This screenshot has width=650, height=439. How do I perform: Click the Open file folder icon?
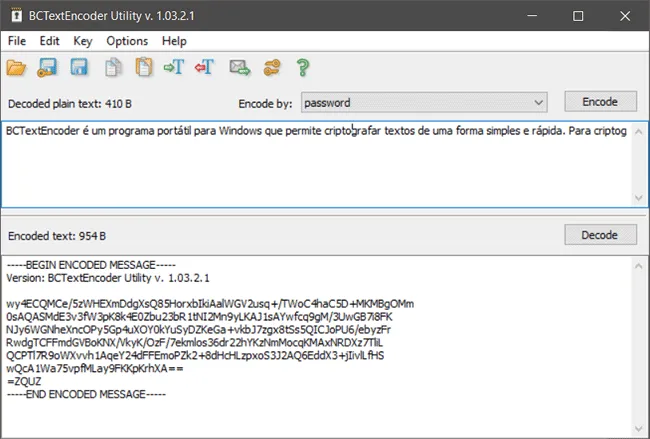point(16,68)
